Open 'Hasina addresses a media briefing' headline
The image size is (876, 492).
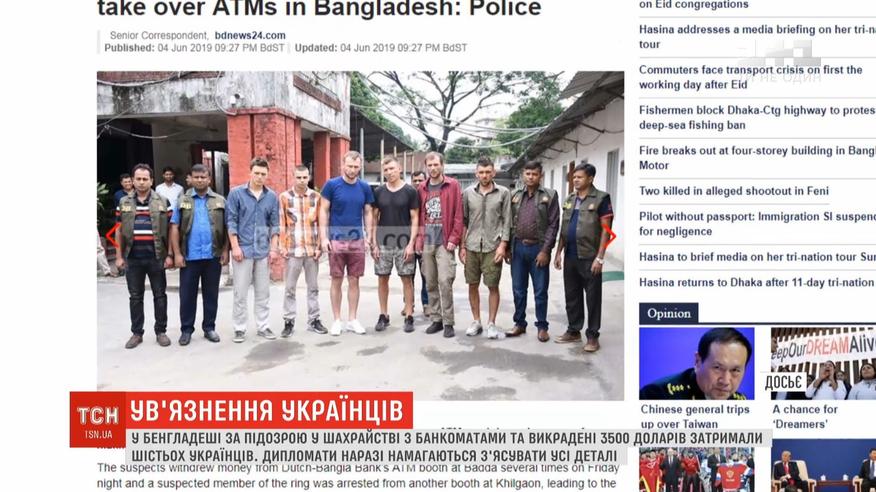tap(757, 37)
